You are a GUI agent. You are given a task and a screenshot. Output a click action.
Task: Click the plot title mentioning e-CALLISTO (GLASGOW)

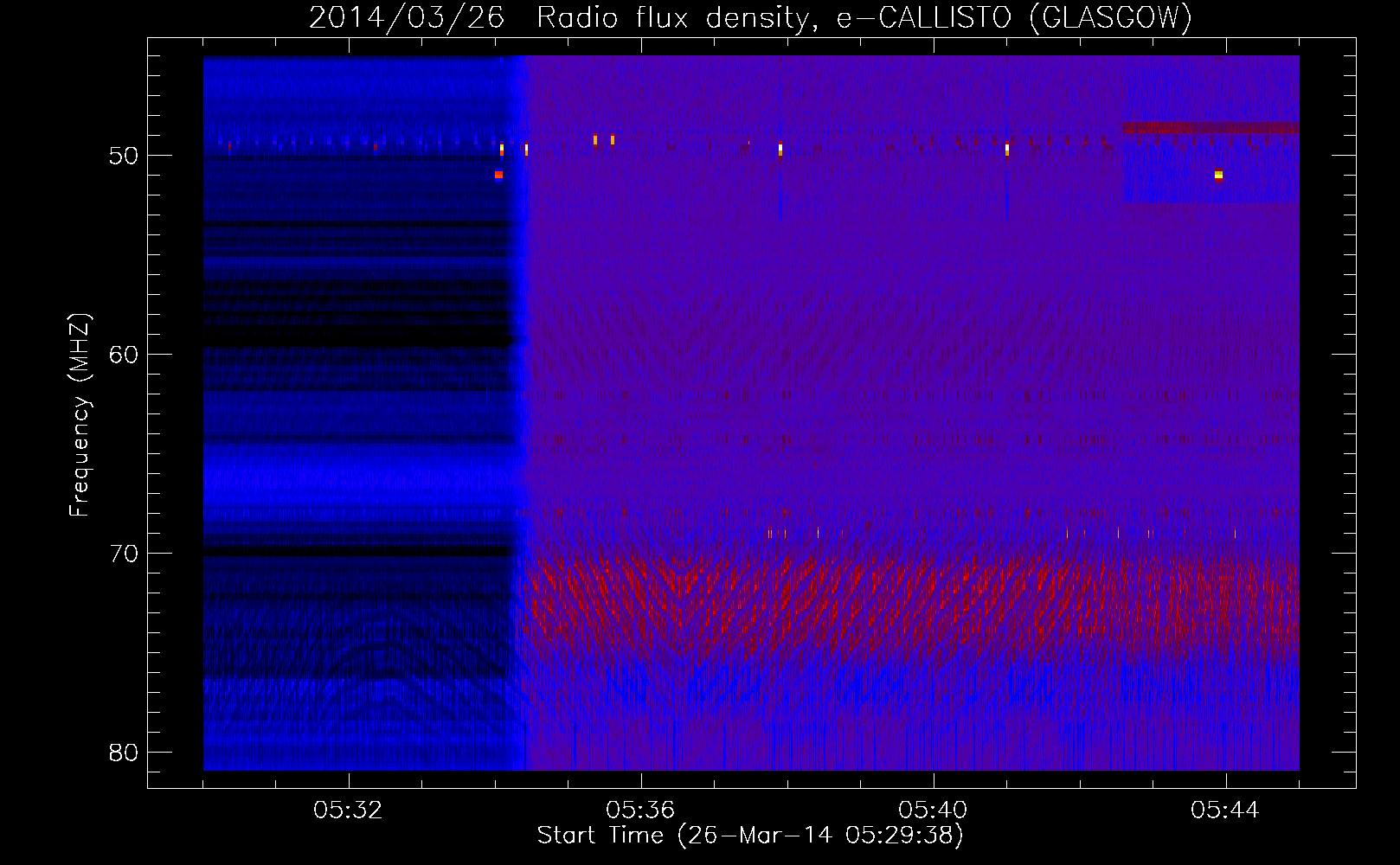(x=750, y=18)
